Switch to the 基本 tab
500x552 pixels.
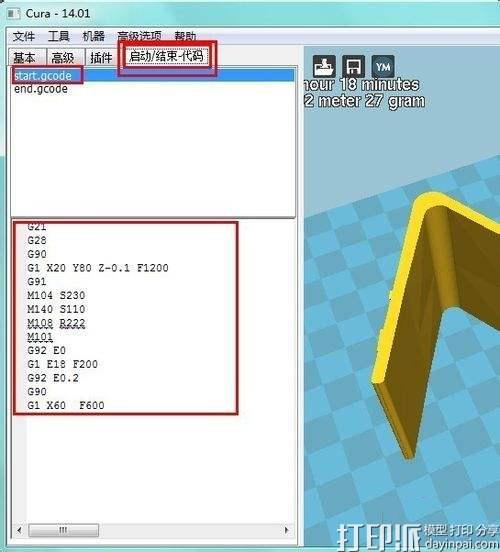pyautogui.click(x=26, y=57)
